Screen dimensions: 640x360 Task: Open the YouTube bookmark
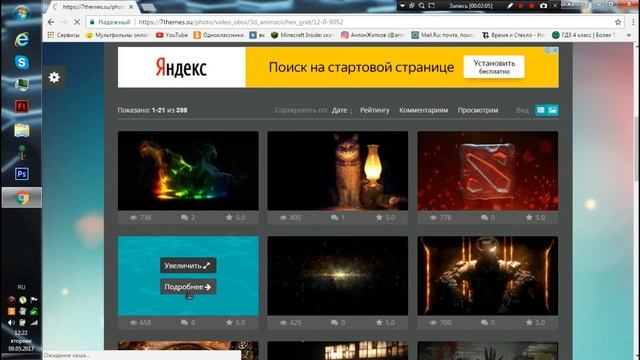172,35
